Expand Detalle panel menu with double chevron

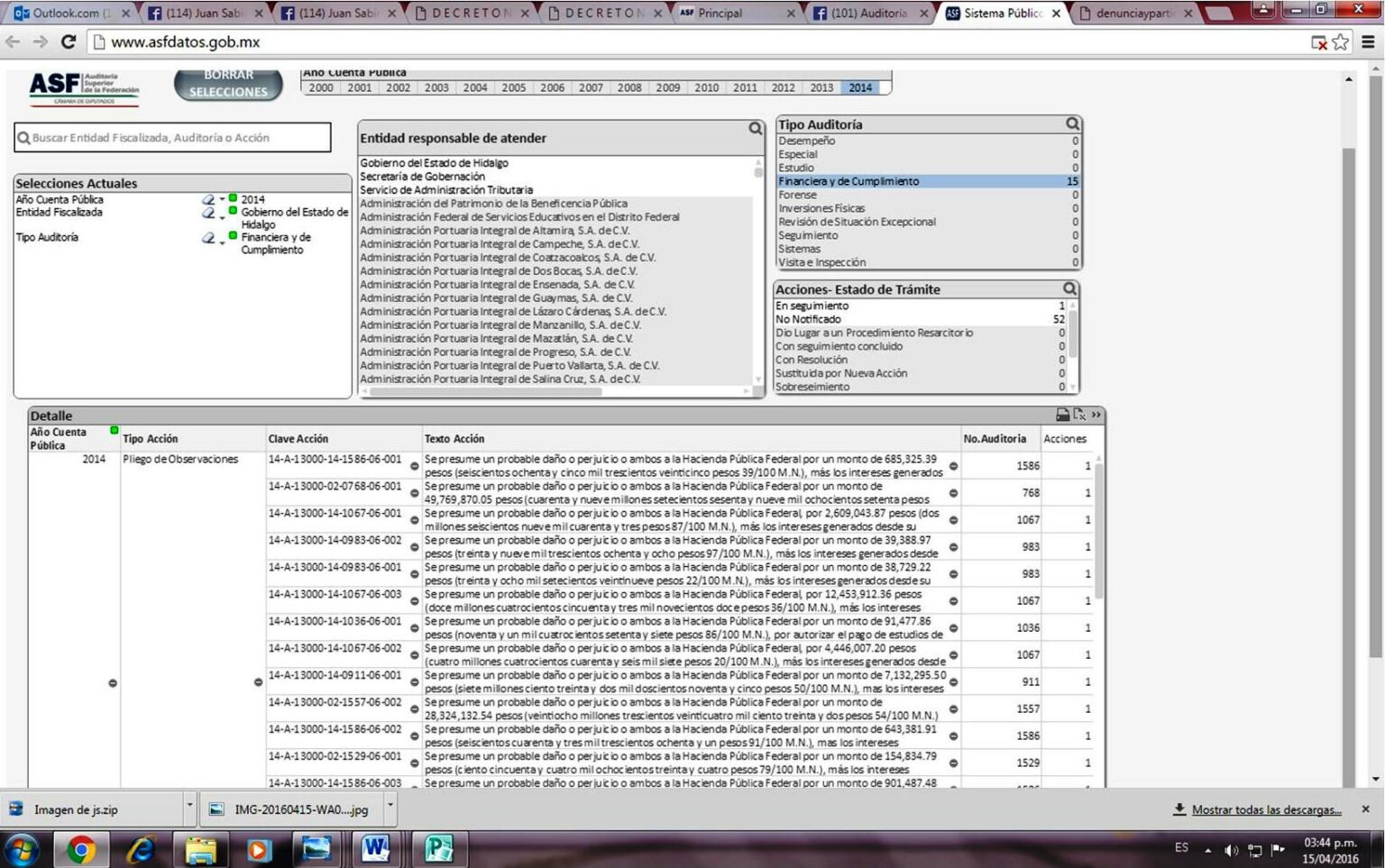pos(1096,415)
